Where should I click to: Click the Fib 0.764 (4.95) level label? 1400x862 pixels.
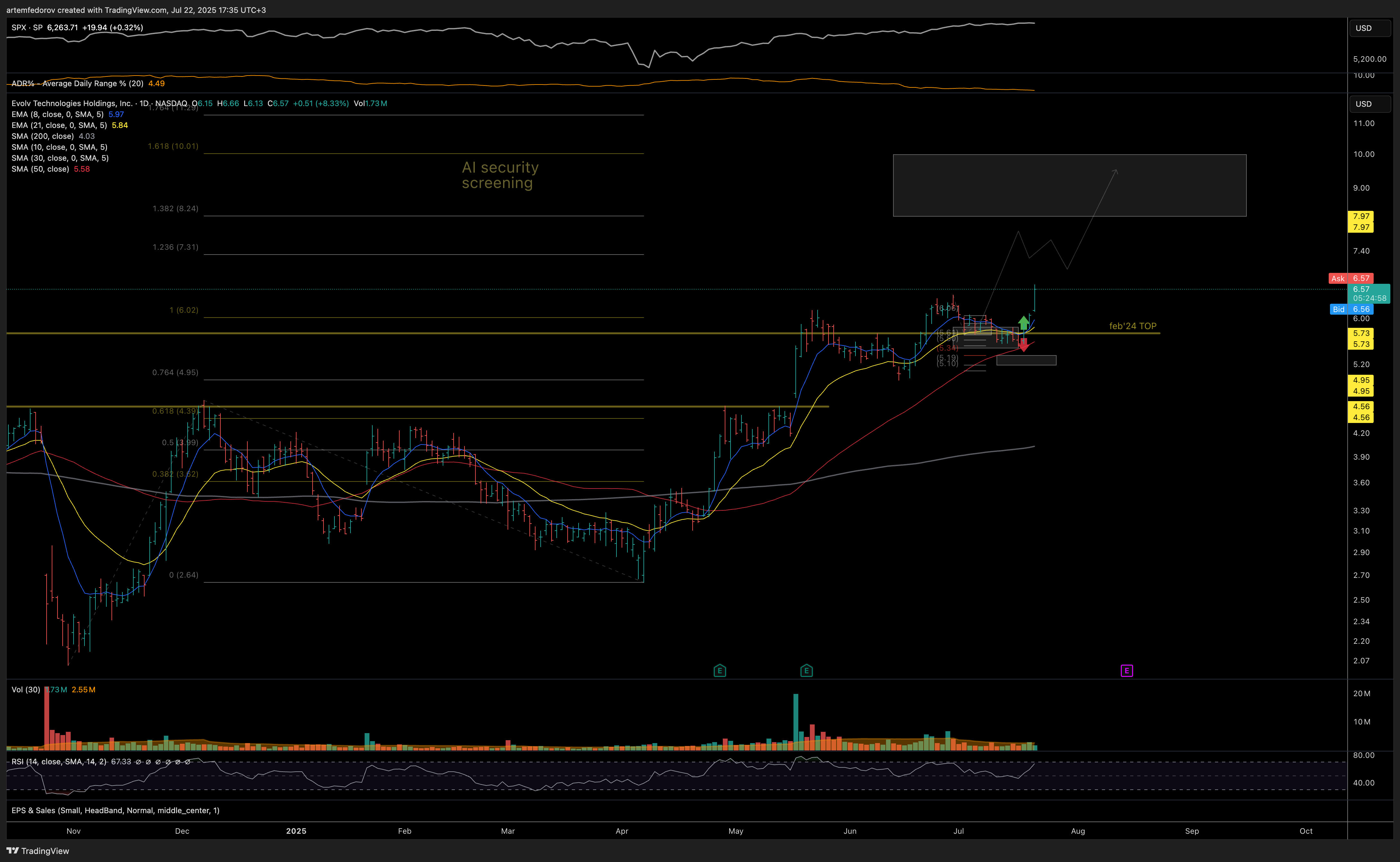pyautogui.click(x=175, y=372)
